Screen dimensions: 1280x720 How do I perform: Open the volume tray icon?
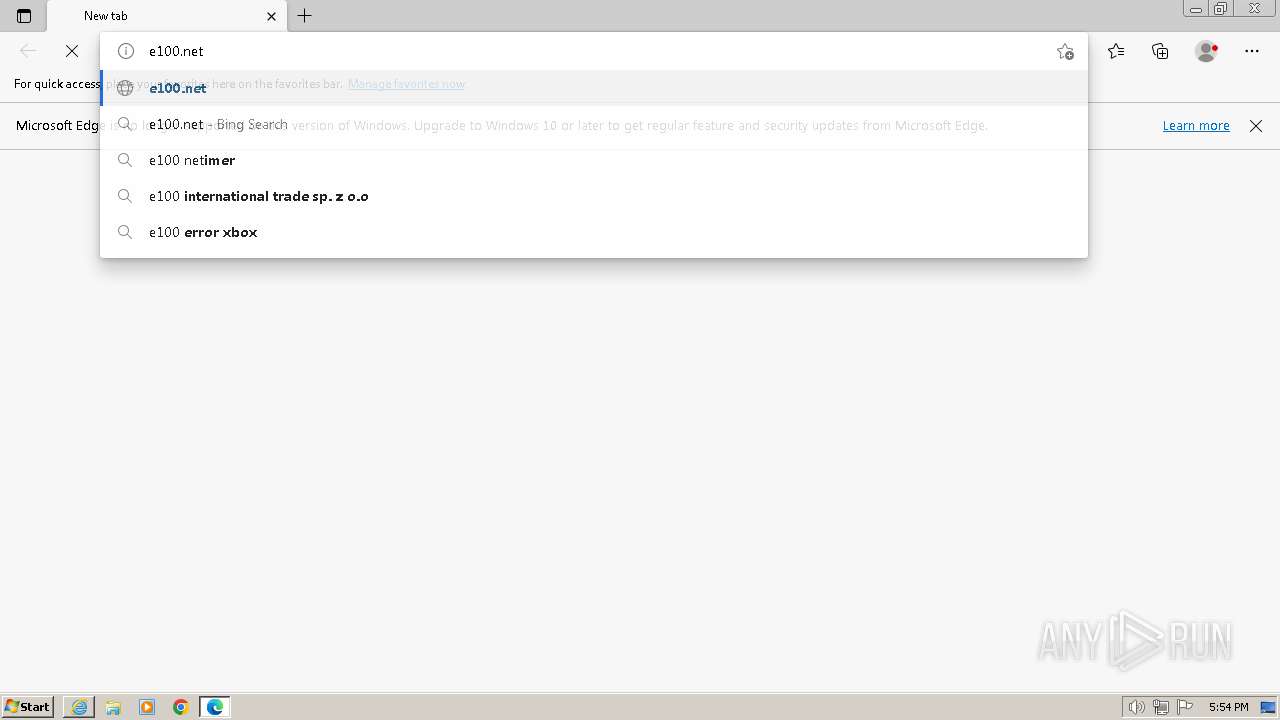(x=1136, y=707)
